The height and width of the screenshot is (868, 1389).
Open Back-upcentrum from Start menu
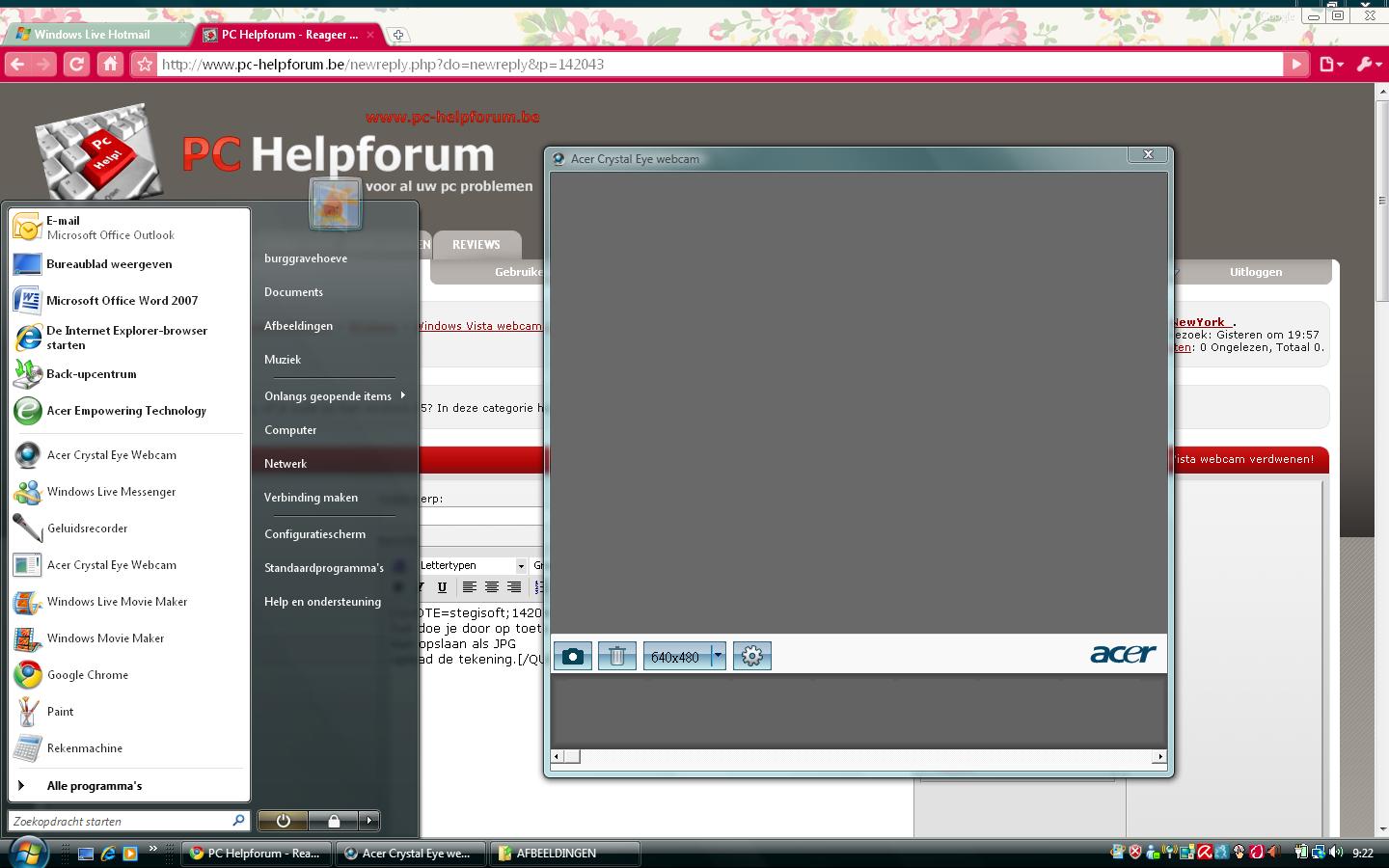(129, 374)
